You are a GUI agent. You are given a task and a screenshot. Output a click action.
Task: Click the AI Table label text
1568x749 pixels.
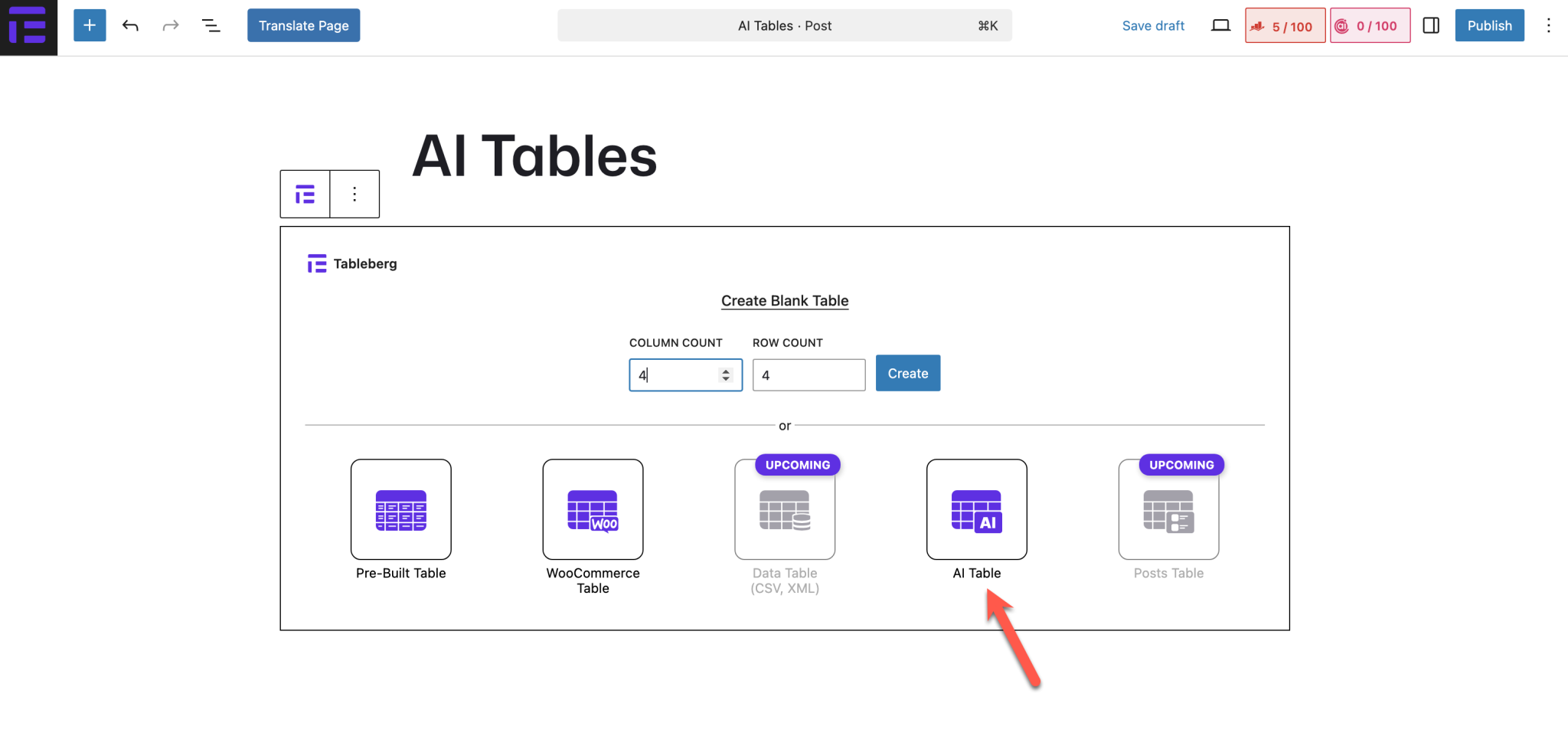tap(977, 573)
